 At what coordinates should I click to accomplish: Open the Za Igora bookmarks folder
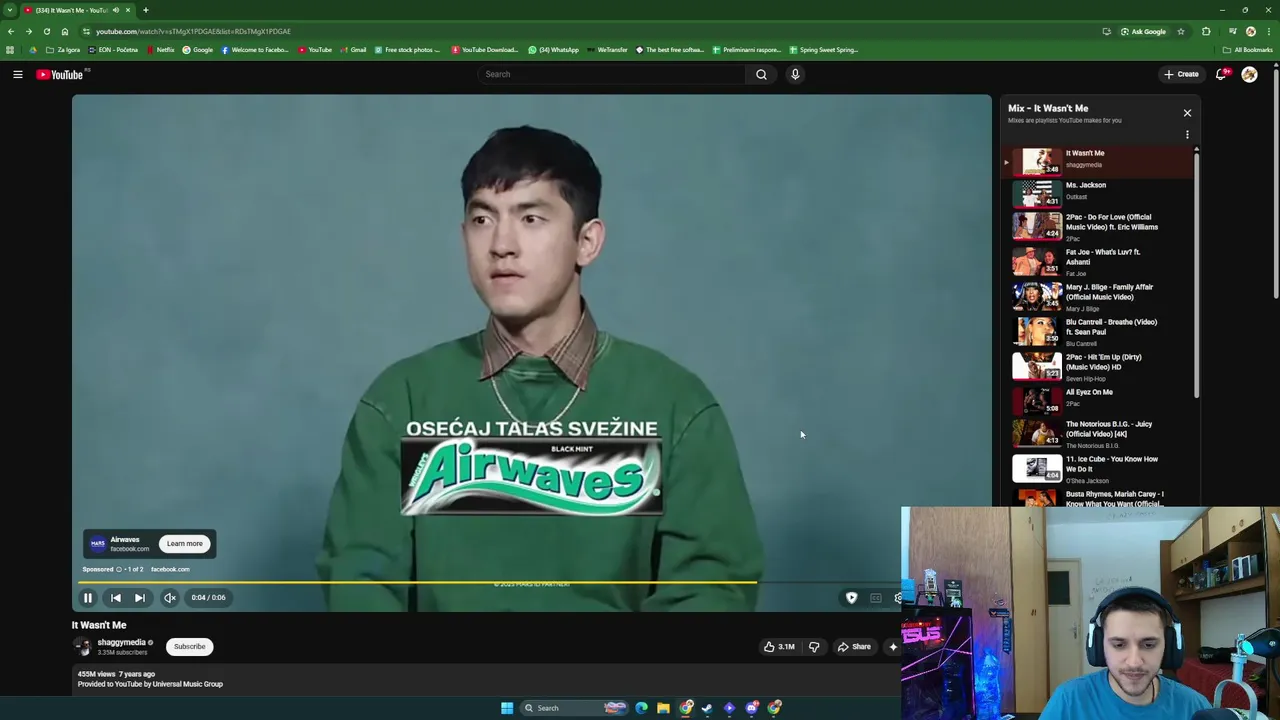63,50
